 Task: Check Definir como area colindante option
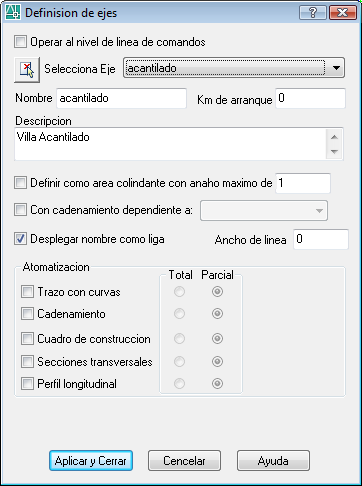pos(20,183)
